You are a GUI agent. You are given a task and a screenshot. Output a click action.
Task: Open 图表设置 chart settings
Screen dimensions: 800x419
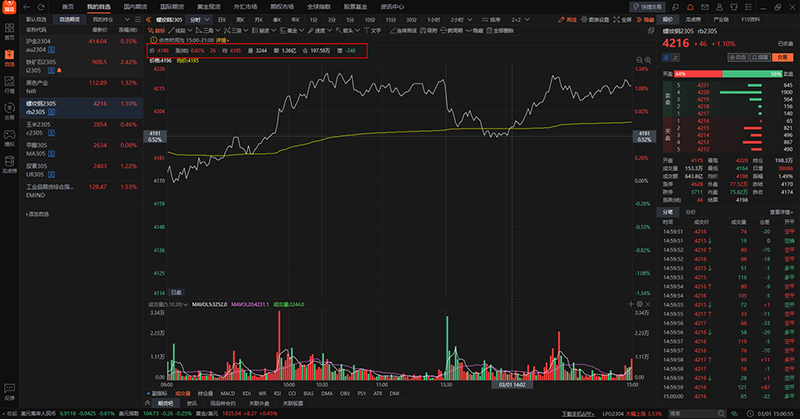point(593,19)
